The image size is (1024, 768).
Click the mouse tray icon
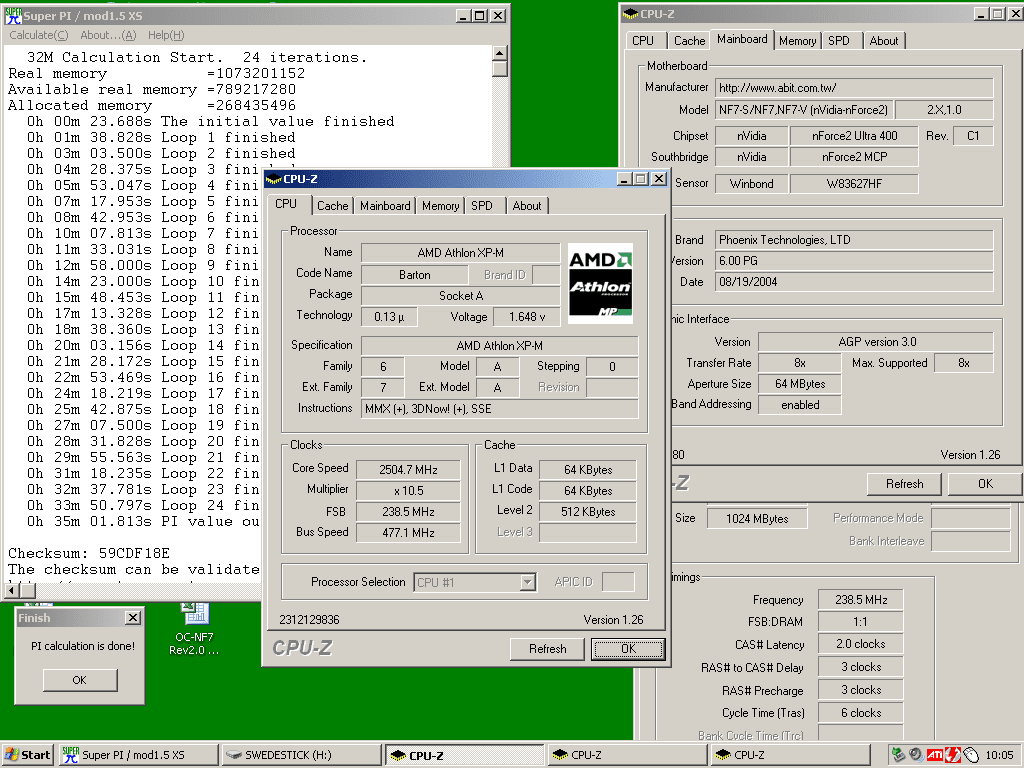[971, 755]
